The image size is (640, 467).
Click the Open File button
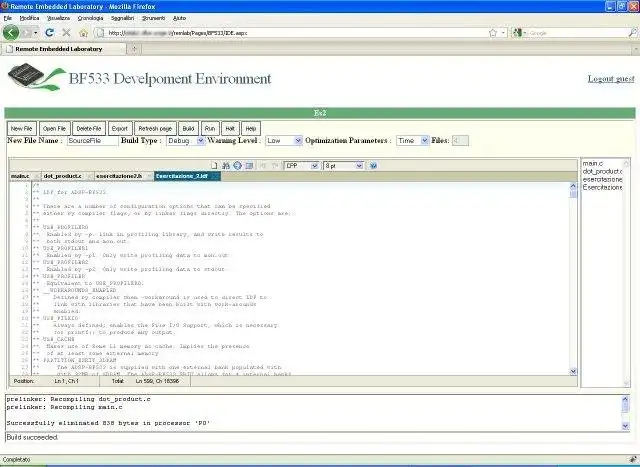[54, 128]
